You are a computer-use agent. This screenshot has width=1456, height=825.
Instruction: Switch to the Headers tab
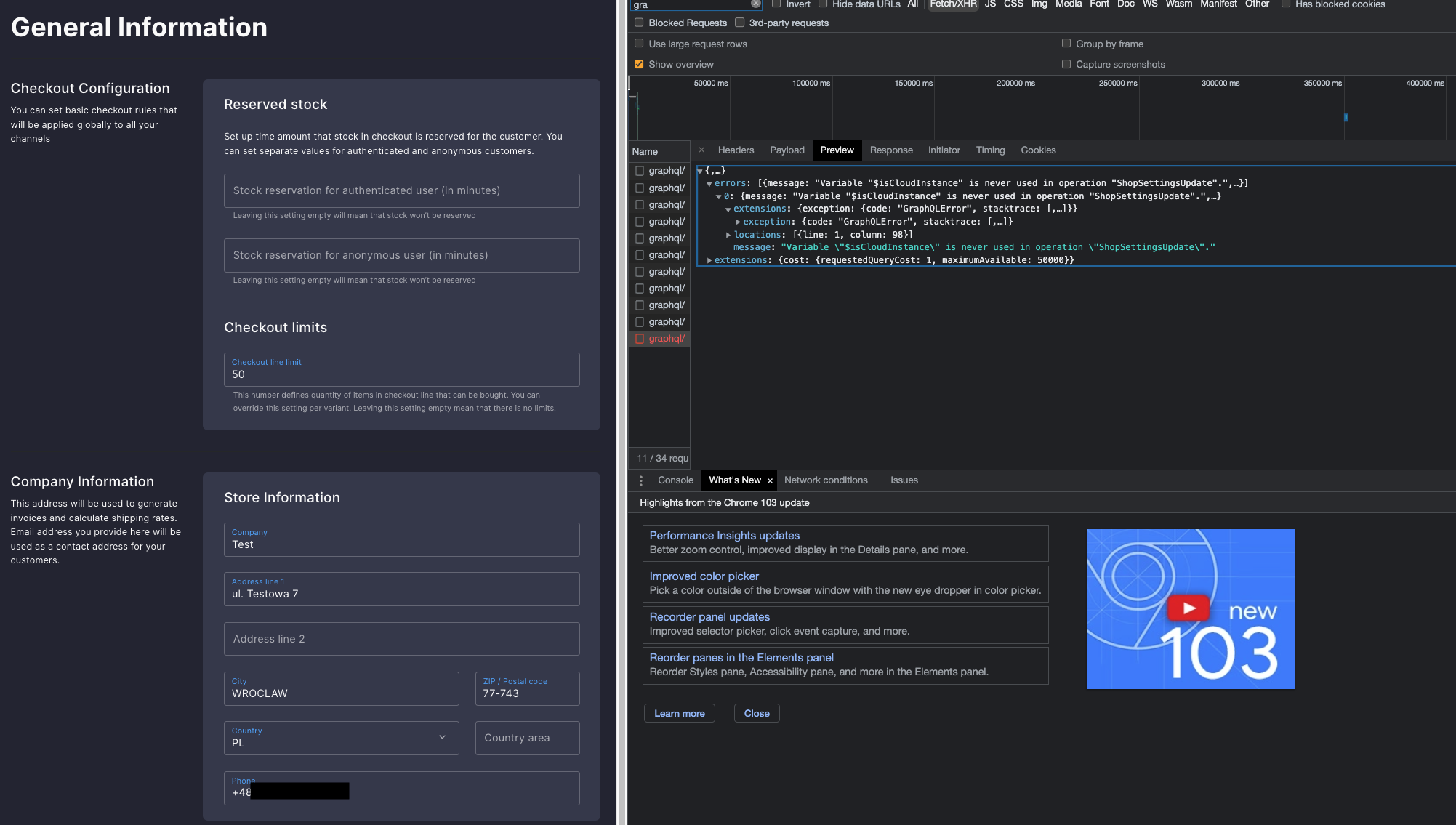[x=736, y=150]
